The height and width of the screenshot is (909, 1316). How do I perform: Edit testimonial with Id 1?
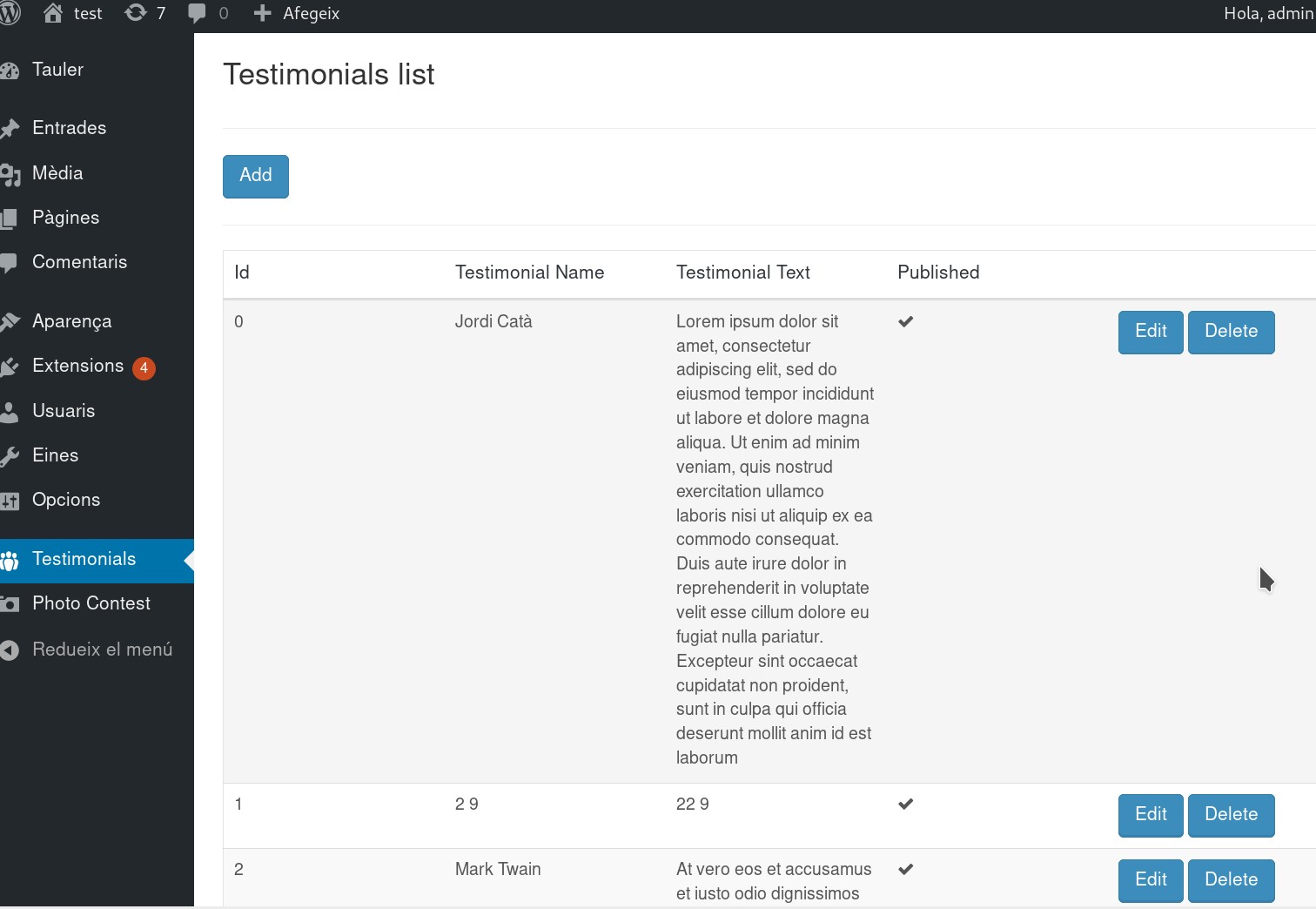[x=1151, y=815]
